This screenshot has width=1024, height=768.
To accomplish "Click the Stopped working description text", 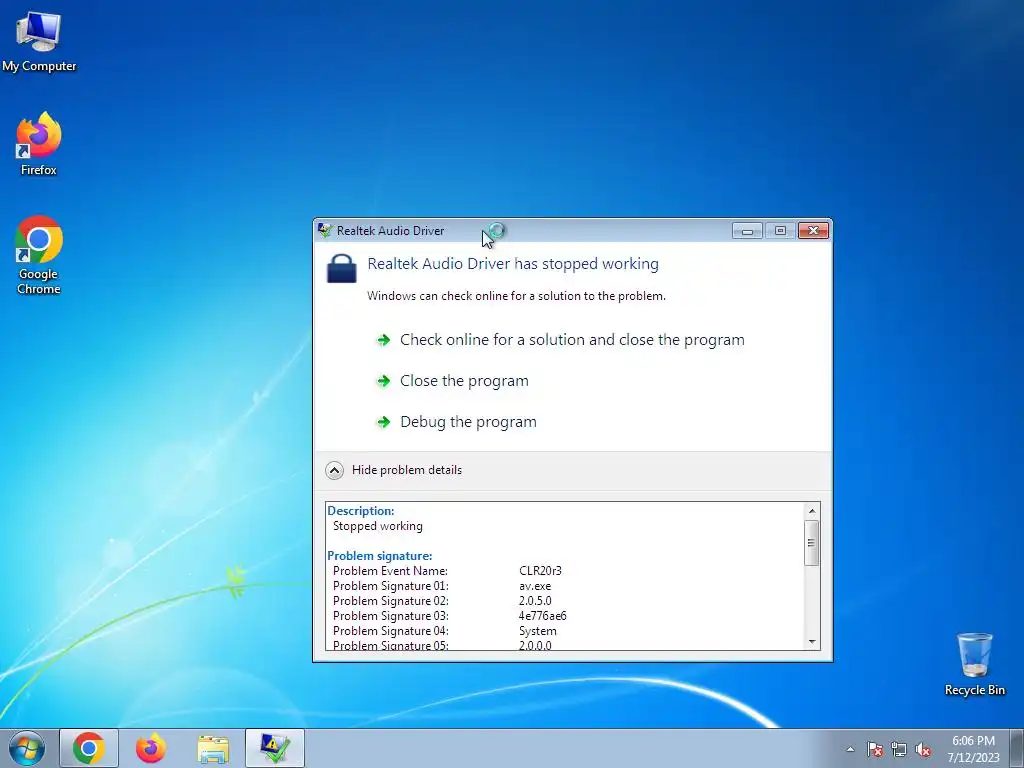I will click(x=377, y=526).
